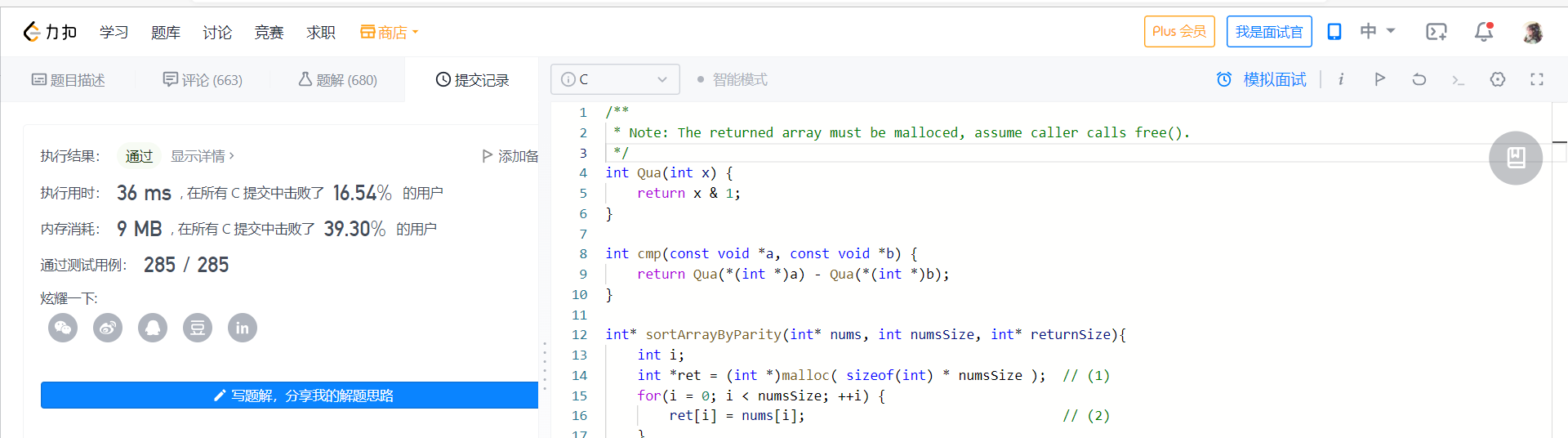The height and width of the screenshot is (438, 1568).
Task: Expand the 中 site language dropdown
Action: click(1378, 31)
